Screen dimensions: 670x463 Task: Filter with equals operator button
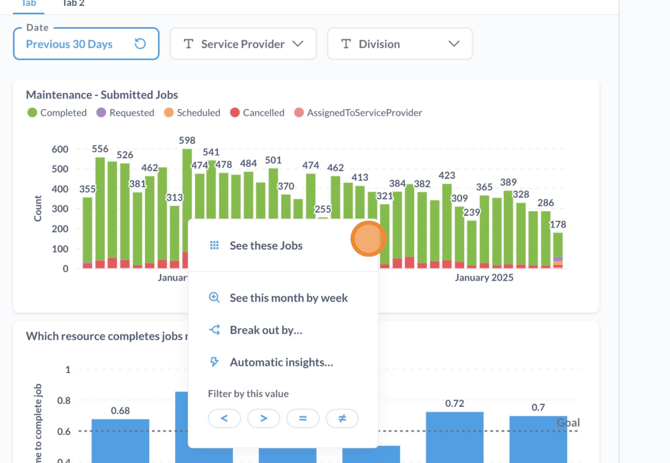click(x=303, y=418)
